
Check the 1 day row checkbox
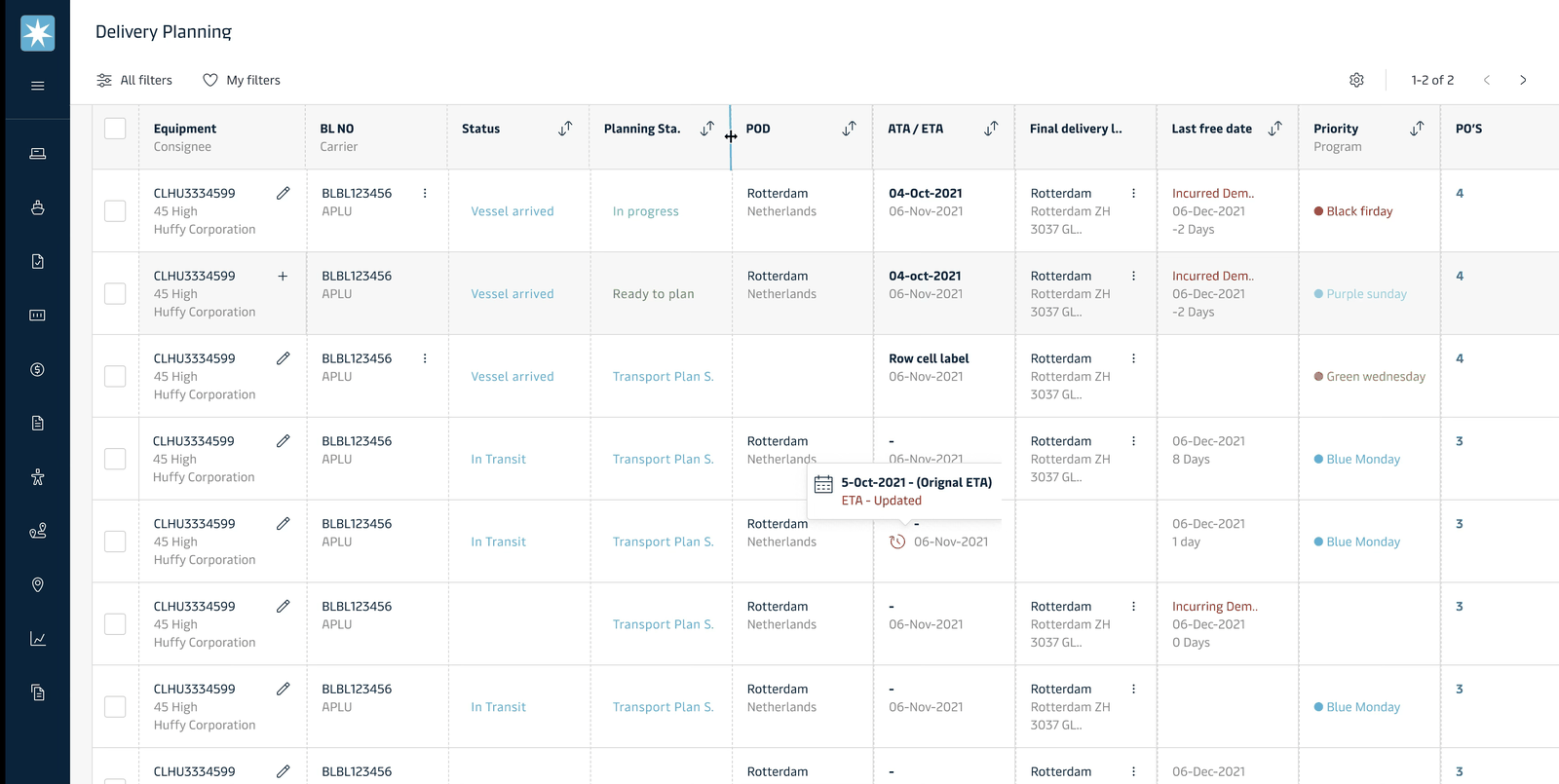click(x=115, y=541)
